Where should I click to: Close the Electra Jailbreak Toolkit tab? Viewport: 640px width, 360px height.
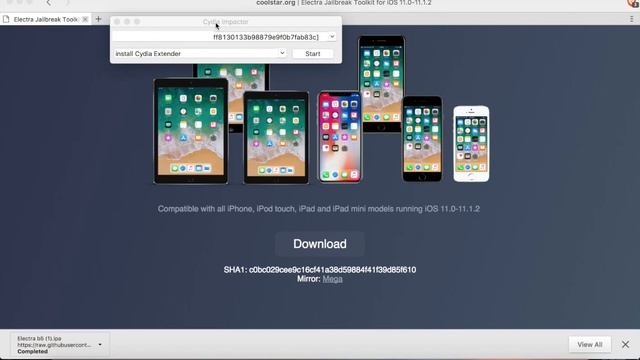85,19
